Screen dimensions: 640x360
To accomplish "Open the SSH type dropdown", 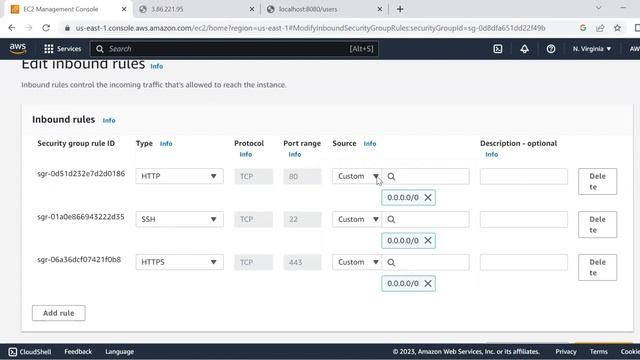I will click(x=180, y=219).
